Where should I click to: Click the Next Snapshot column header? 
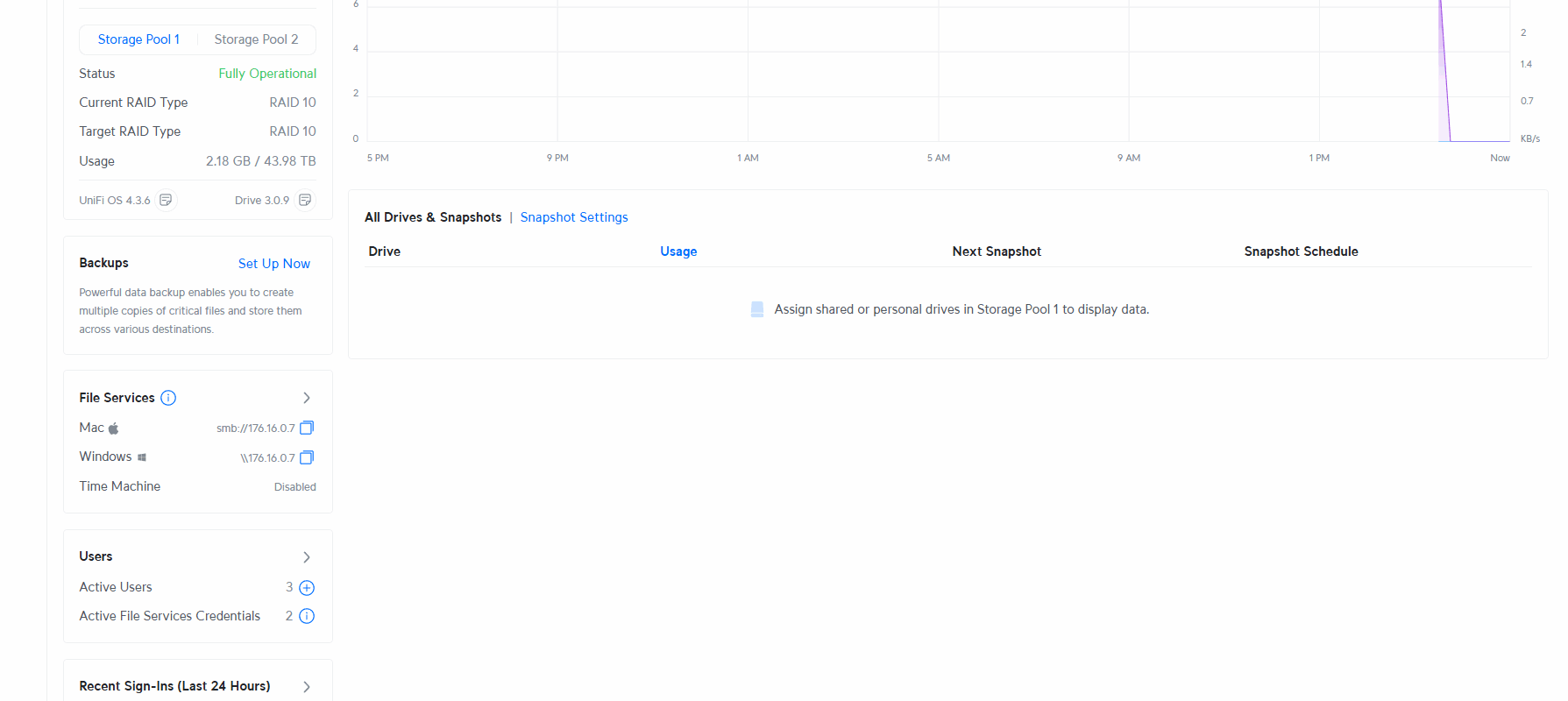point(997,251)
